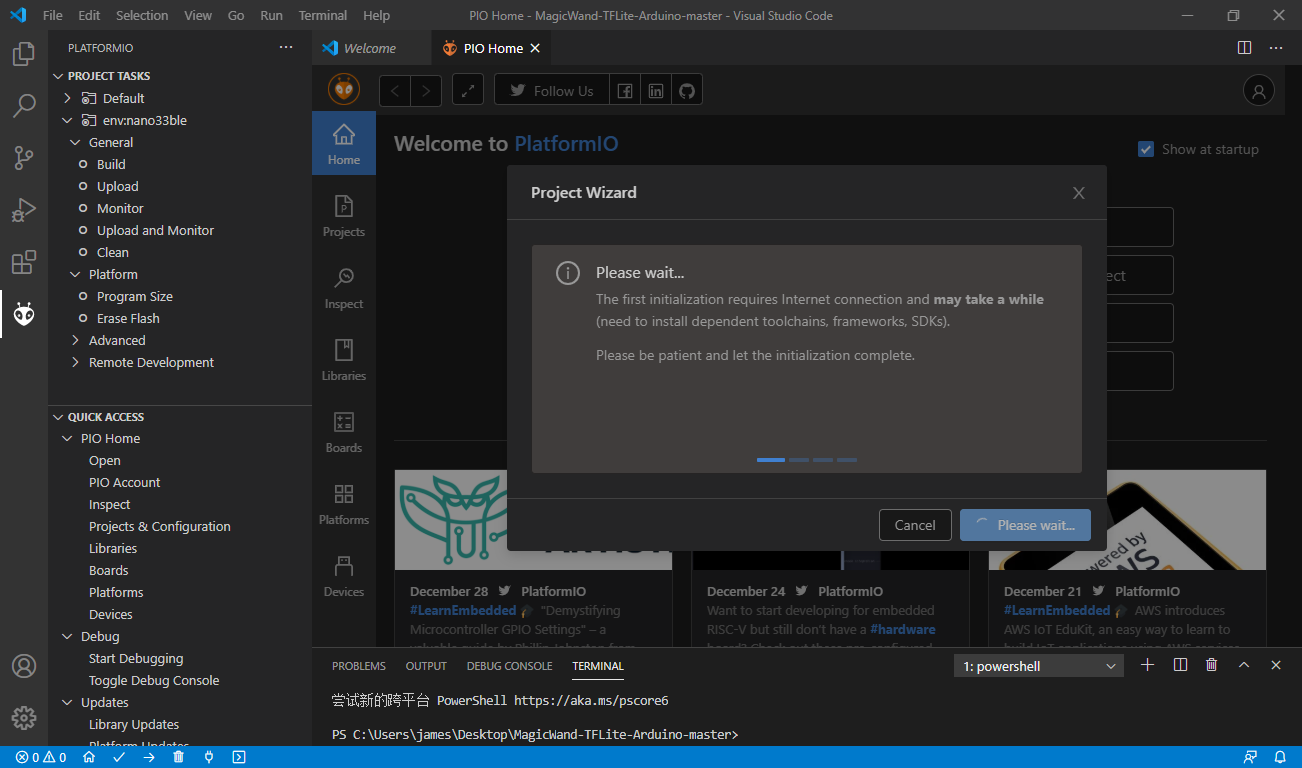This screenshot has height=768, width=1302.
Task: Open the PIO account avatar icon
Action: tap(1258, 91)
